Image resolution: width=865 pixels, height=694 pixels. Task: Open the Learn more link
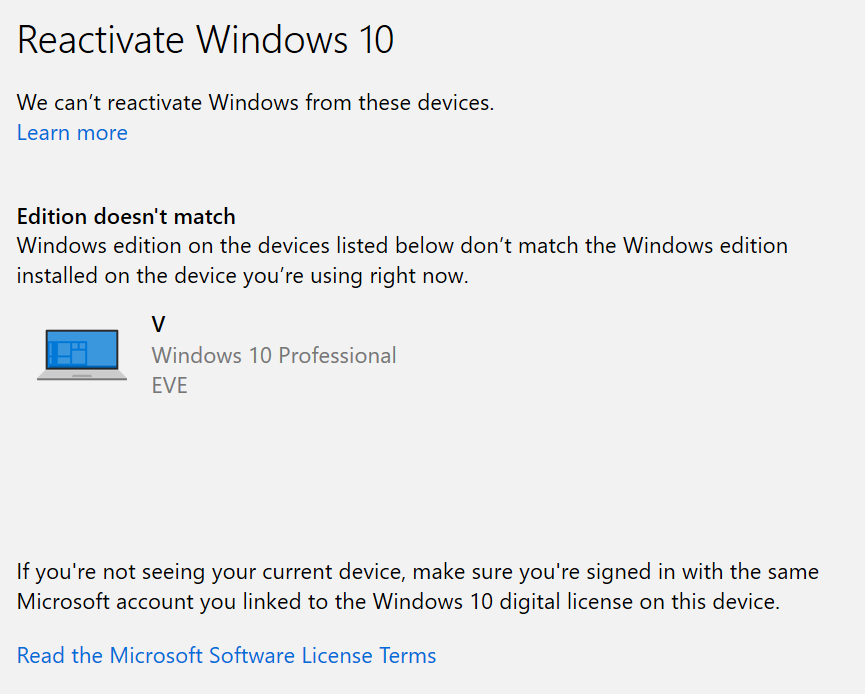click(72, 133)
